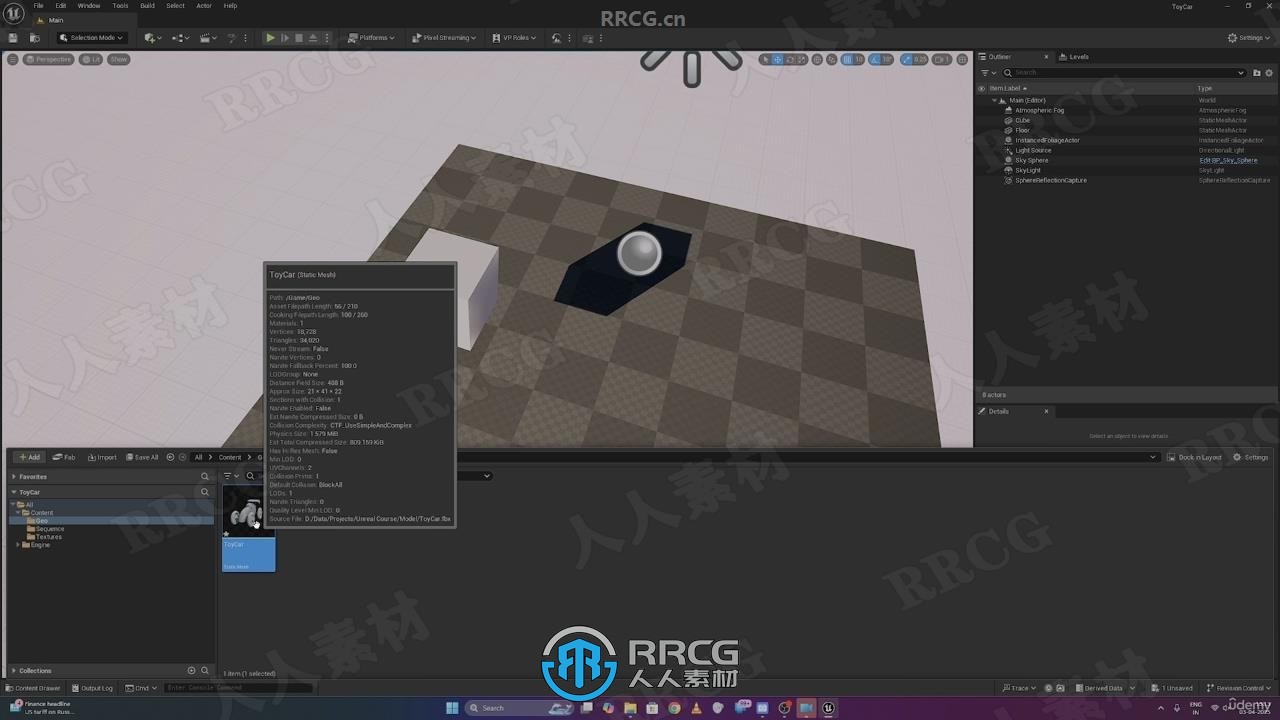Open the Pixel Streaming dropdown
1280x720 pixels.
[x=445, y=38]
